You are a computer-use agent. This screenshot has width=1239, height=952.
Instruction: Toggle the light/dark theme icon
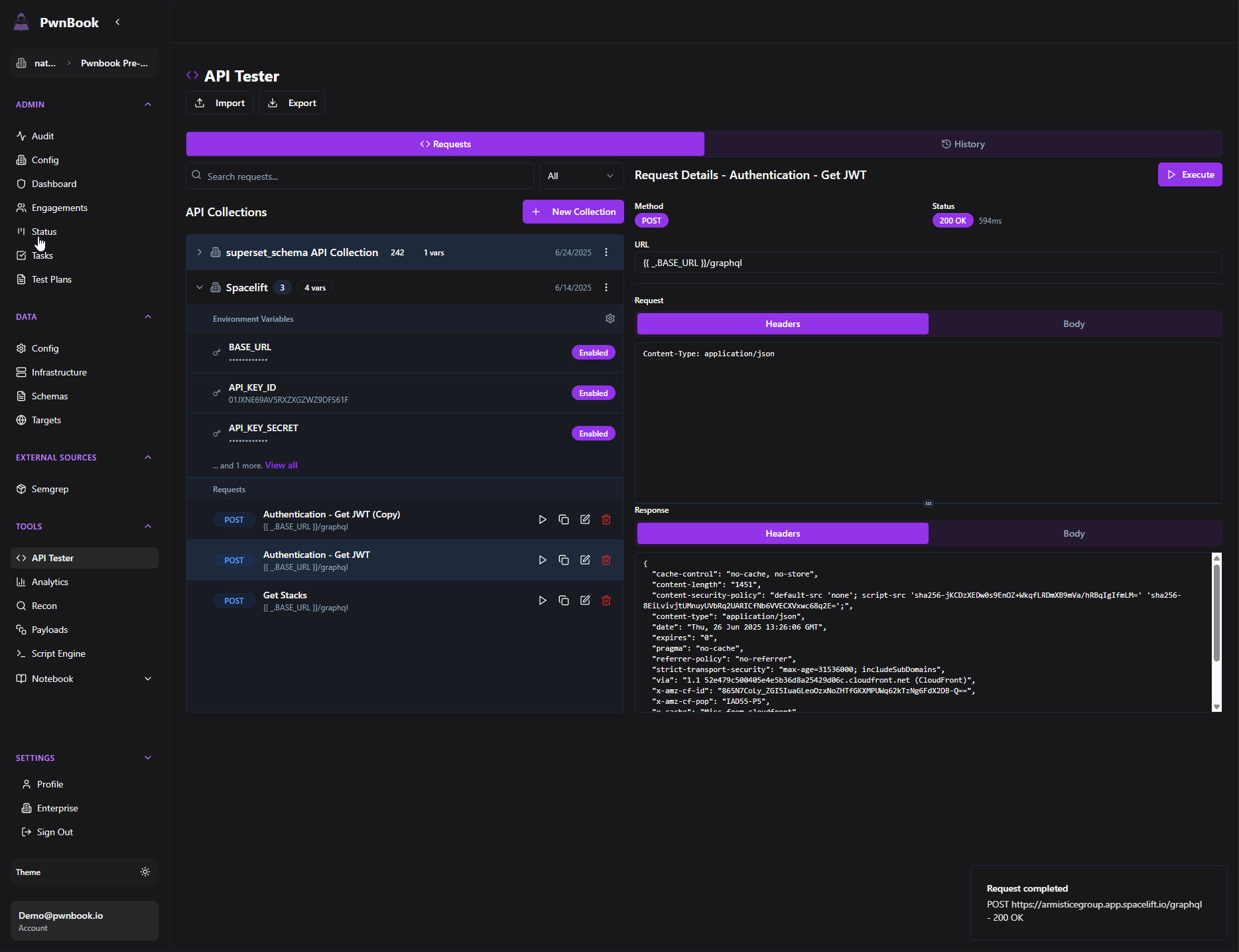[145, 872]
